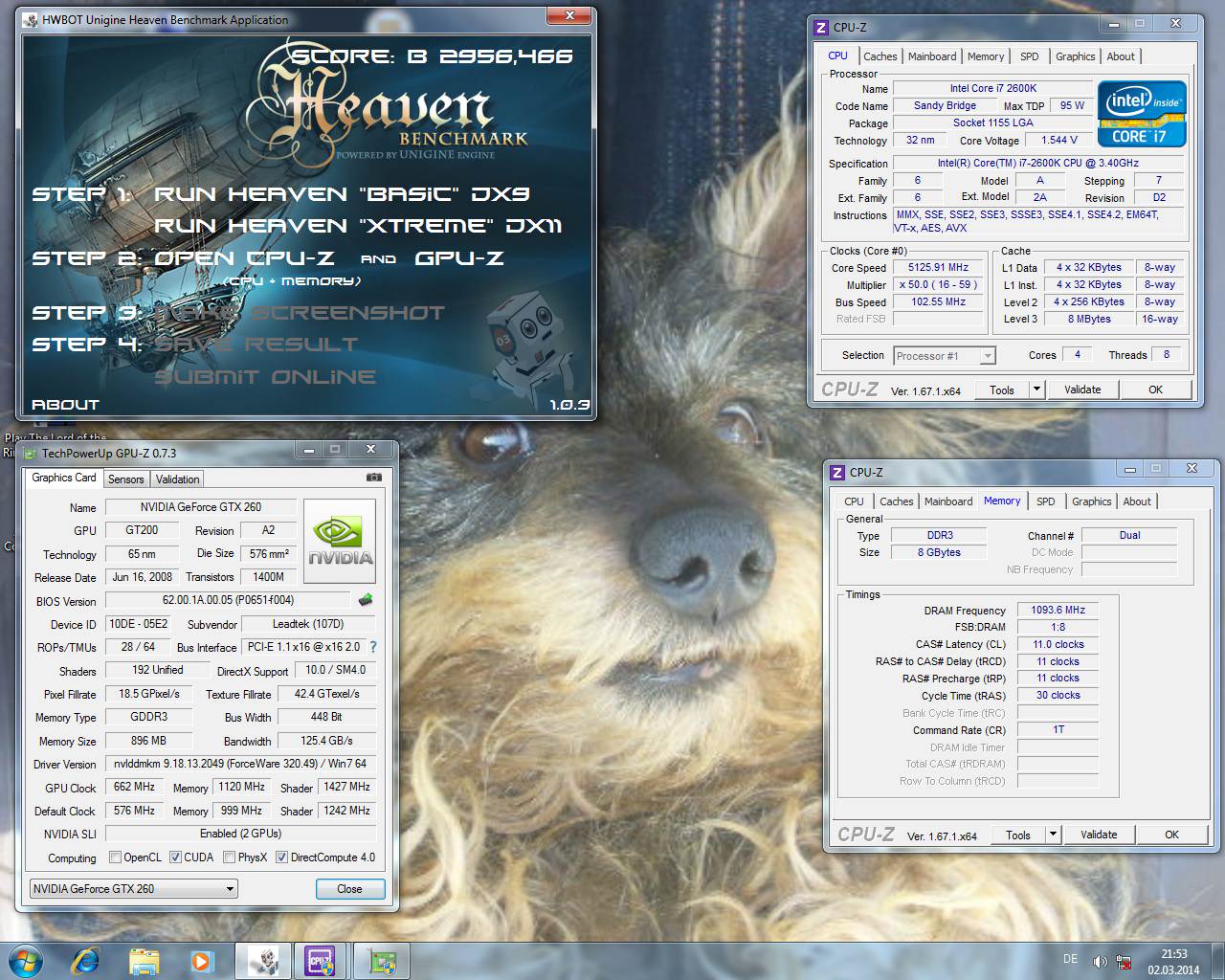The width and height of the screenshot is (1225, 980).
Task: Click the Close button in GPU-Z
Action: coord(349,889)
